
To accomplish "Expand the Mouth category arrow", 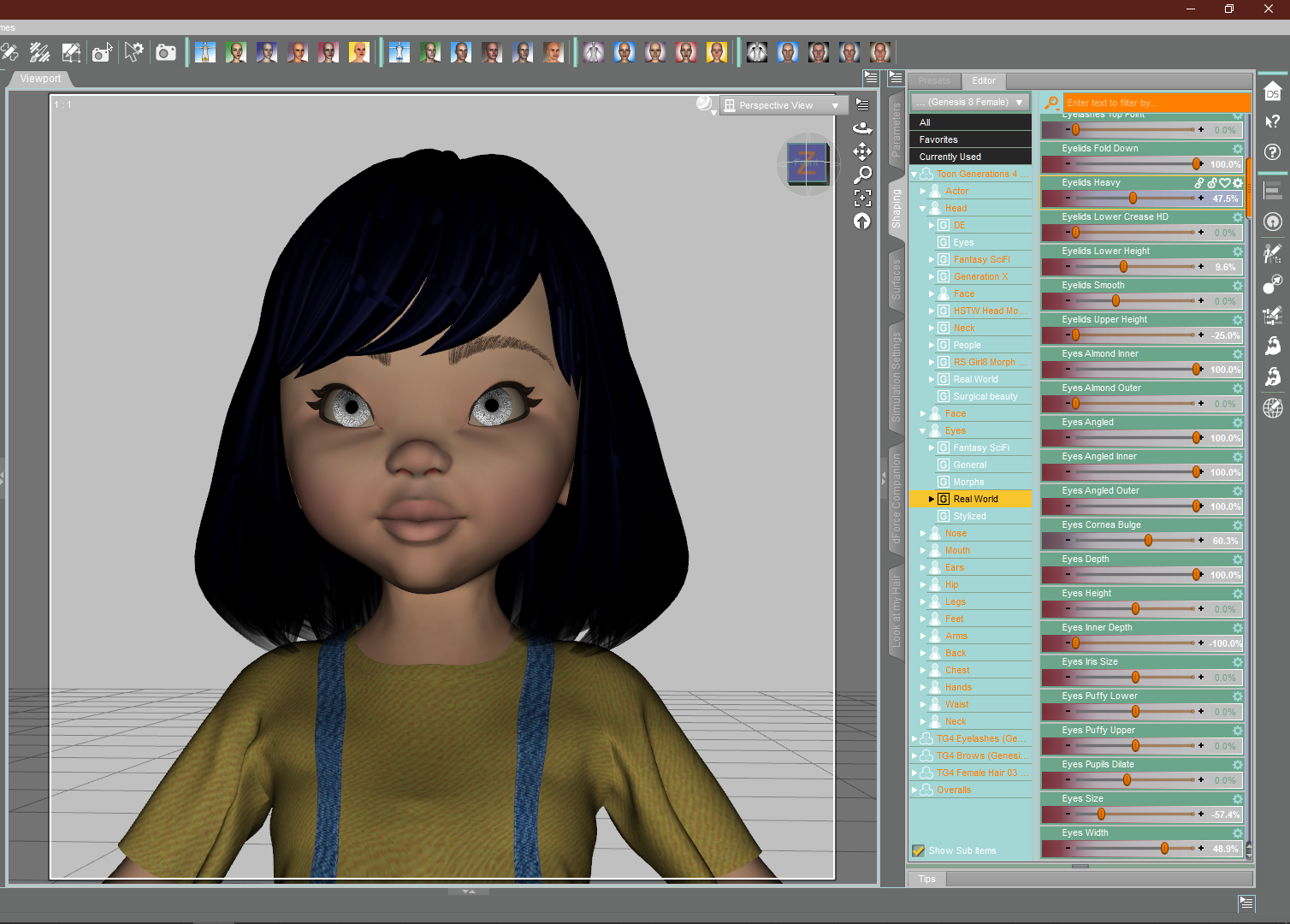I will (x=923, y=550).
